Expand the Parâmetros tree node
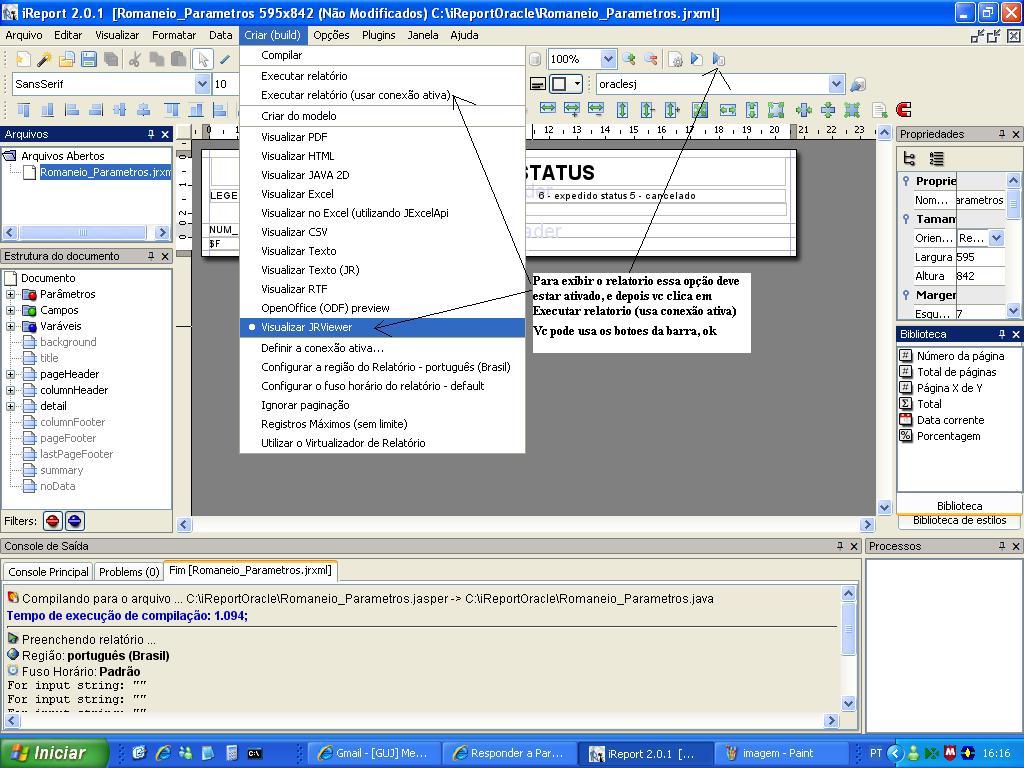Screen dimensions: 1024x768 (x=10, y=295)
